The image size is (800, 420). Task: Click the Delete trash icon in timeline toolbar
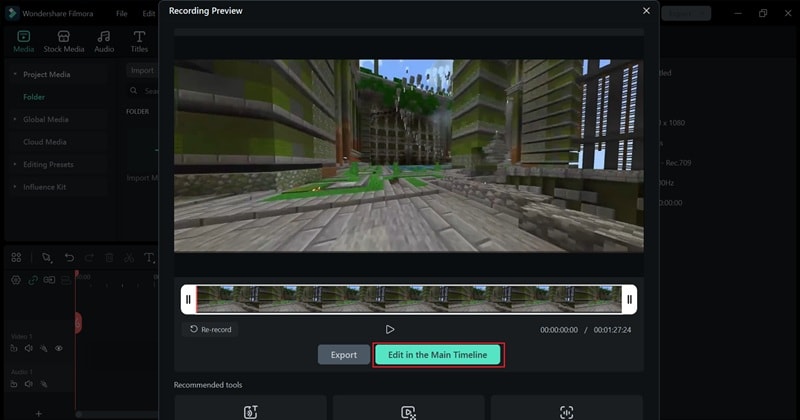pos(109,258)
